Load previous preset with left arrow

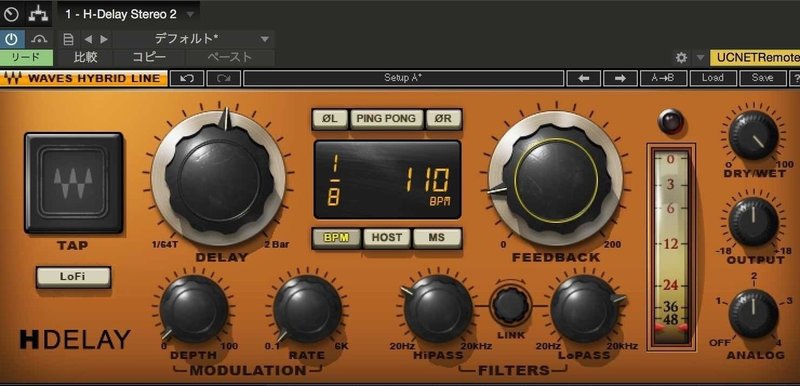click(583, 78)
